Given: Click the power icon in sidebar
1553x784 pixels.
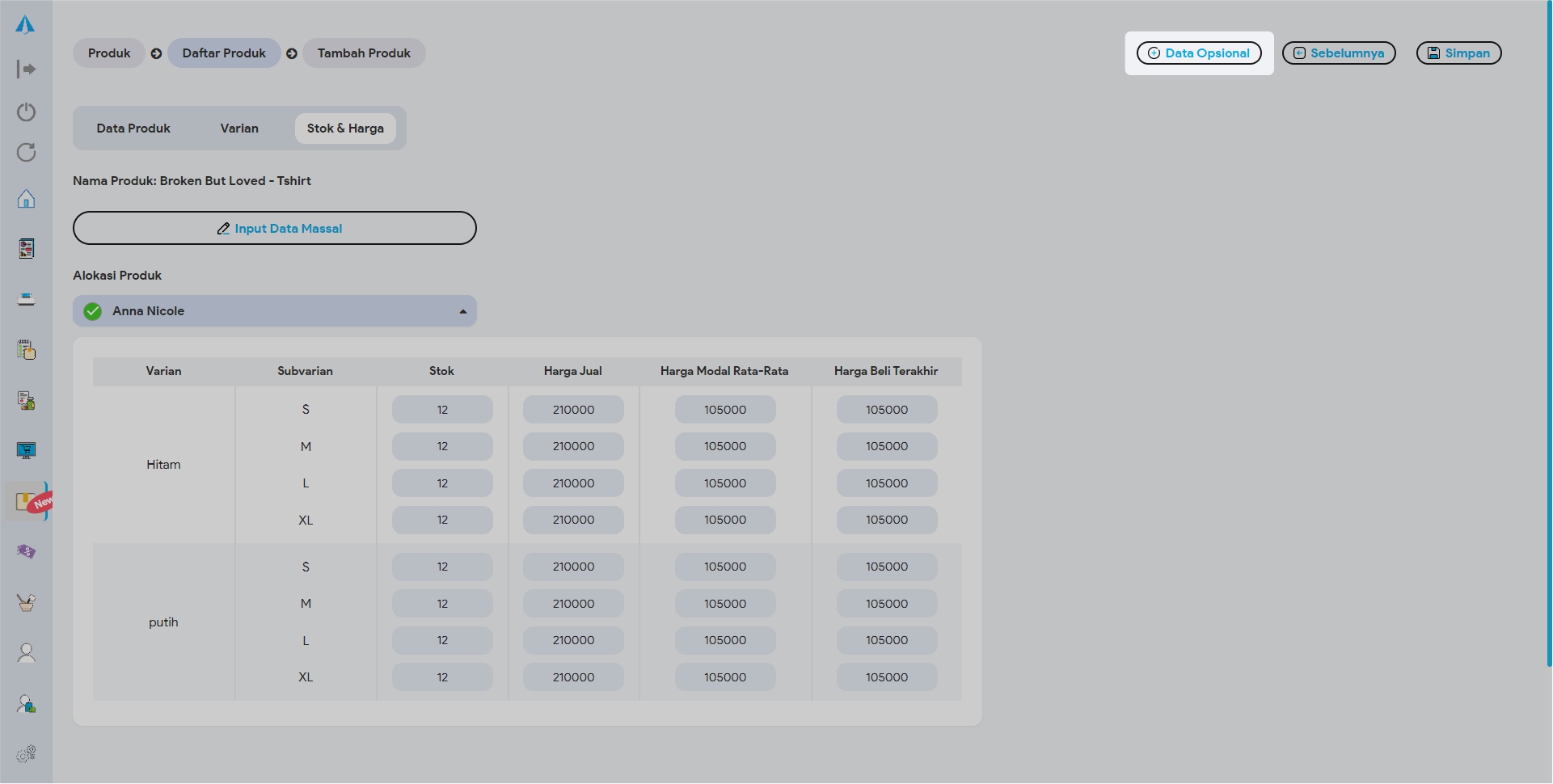Looking at the screenshot, I should (26, 112).
